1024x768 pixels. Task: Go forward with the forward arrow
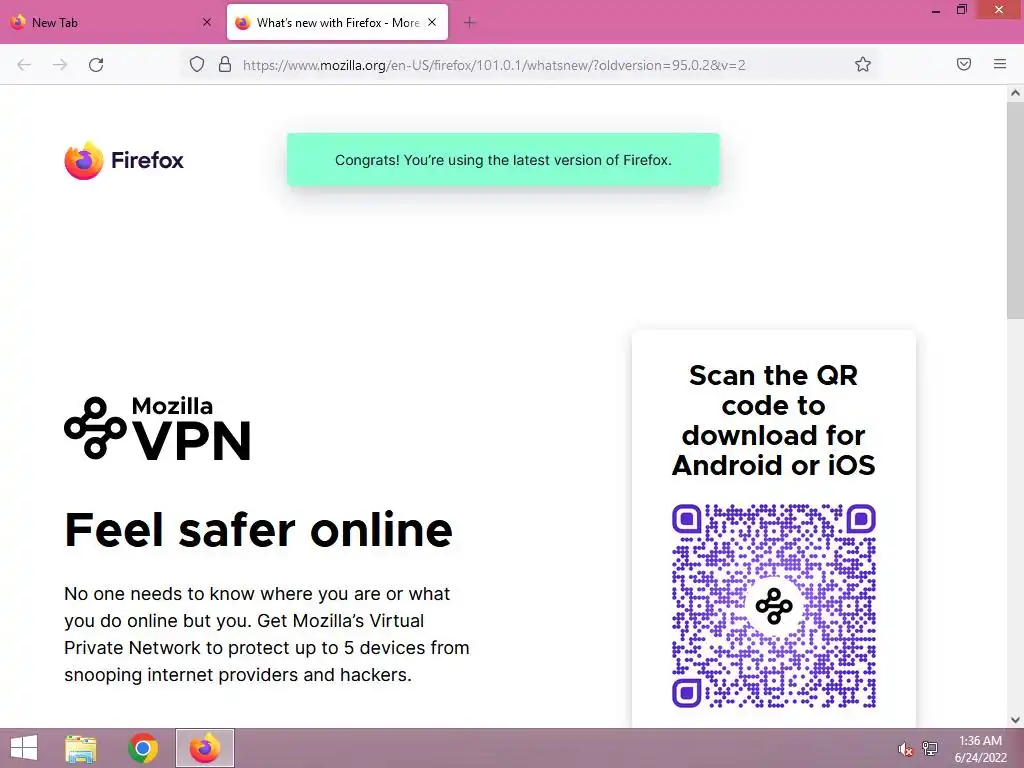click(60, 65)
